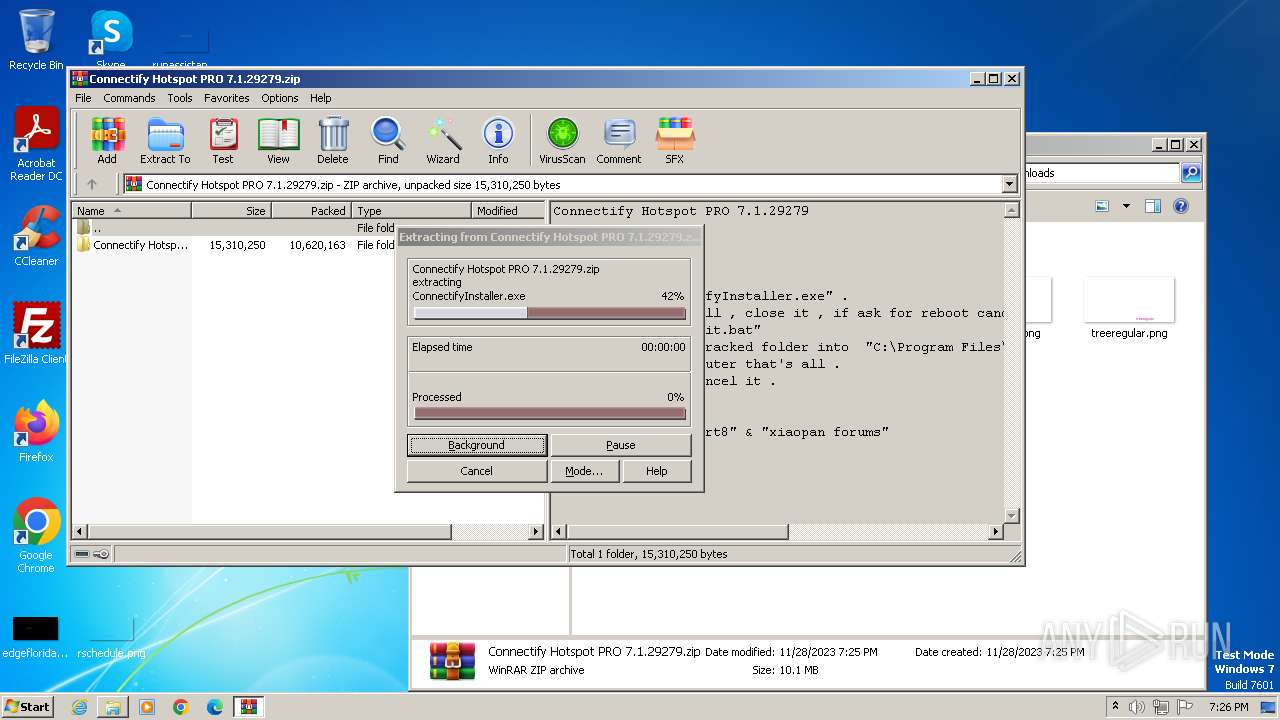Click Windows Media Player taskbar icon

[147, 707]
